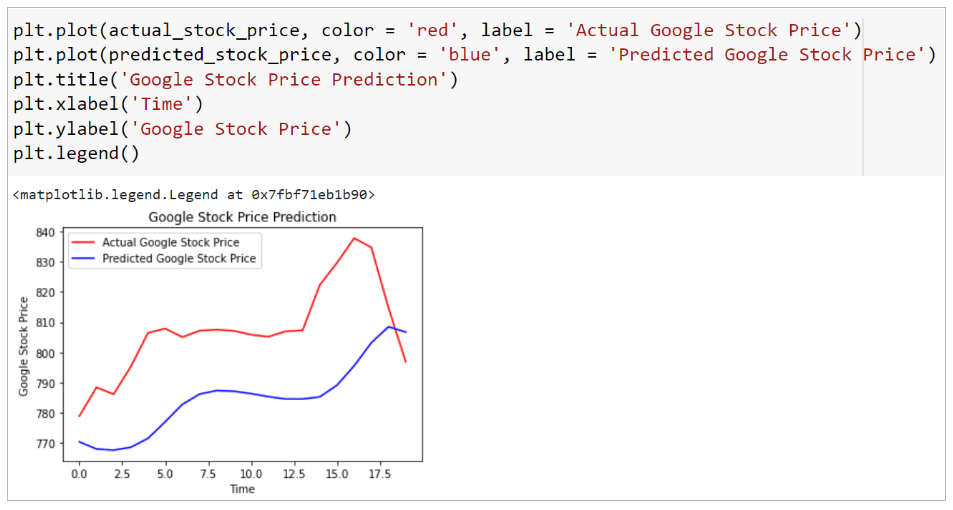Click the 'blue' color string in the code
953x510 pixels.
coord(469,55)
